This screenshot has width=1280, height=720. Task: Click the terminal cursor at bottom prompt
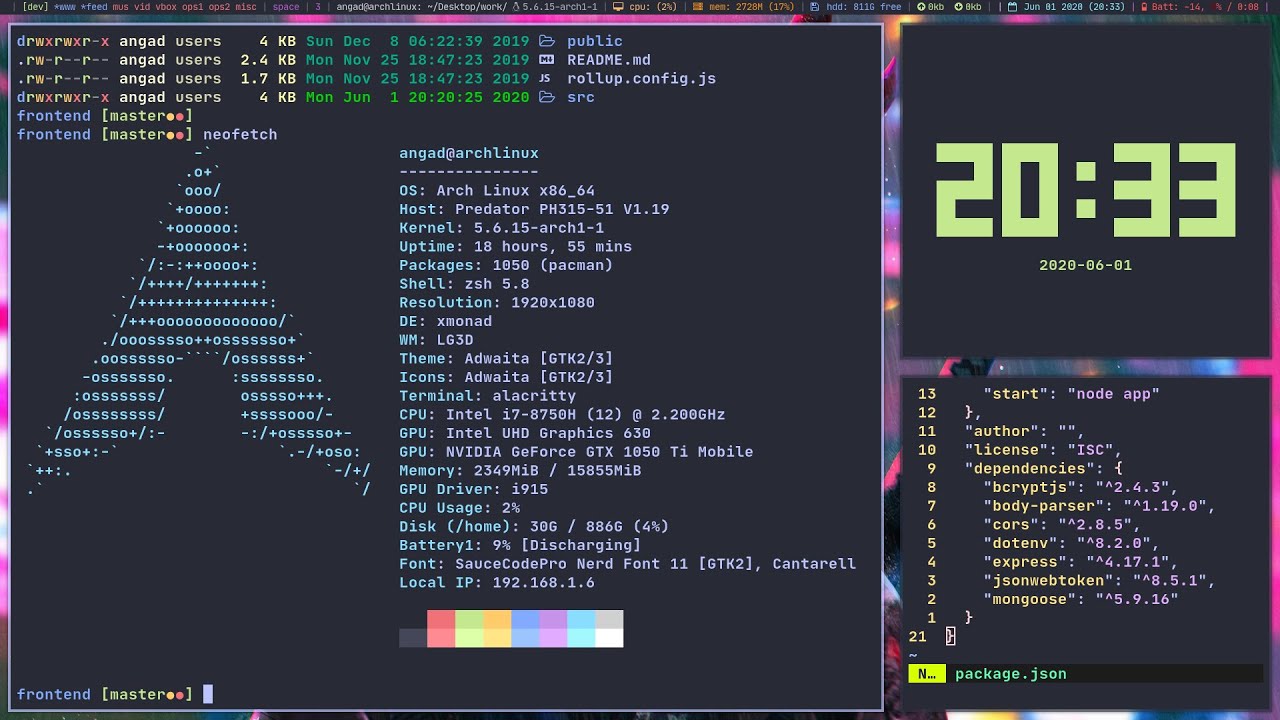point(208,694)
